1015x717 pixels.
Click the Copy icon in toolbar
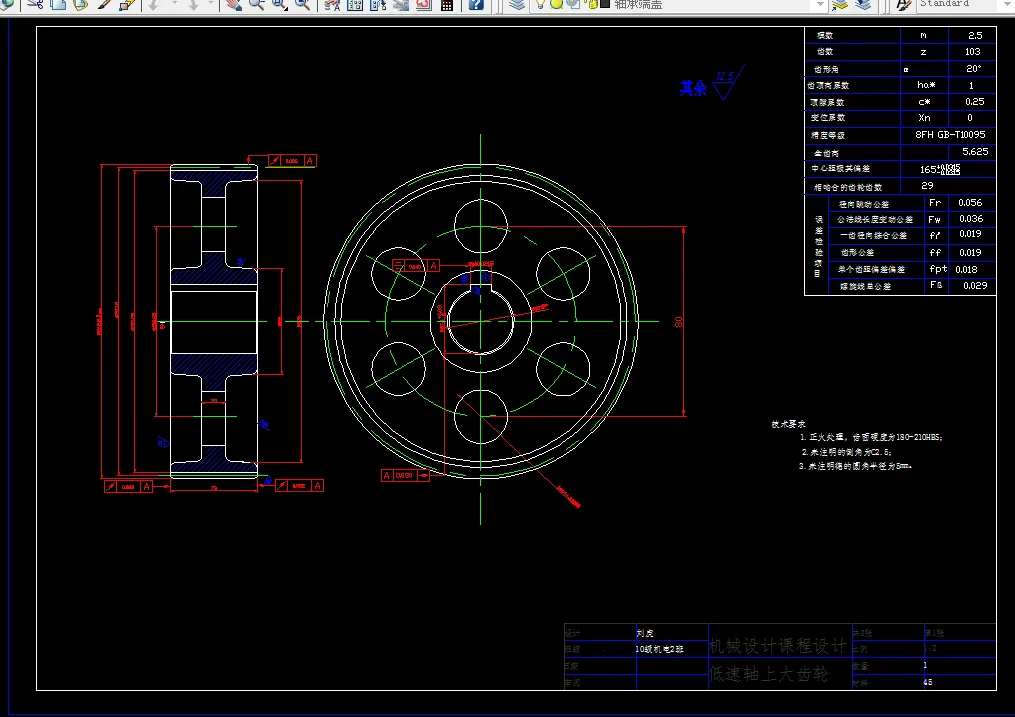[x=58, y=4]
